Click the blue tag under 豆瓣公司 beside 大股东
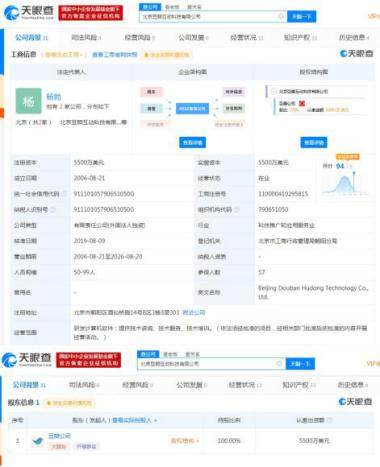This screenshot has width=380, height=467. coord(86,447)
